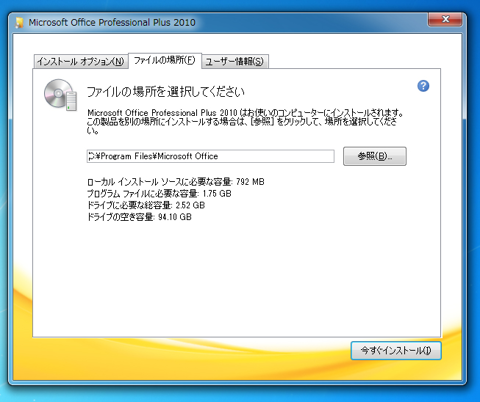Click the Microsoft Office Professional Plus 2010 title text
The image size is (480, 402).
[x=112, y=22]
